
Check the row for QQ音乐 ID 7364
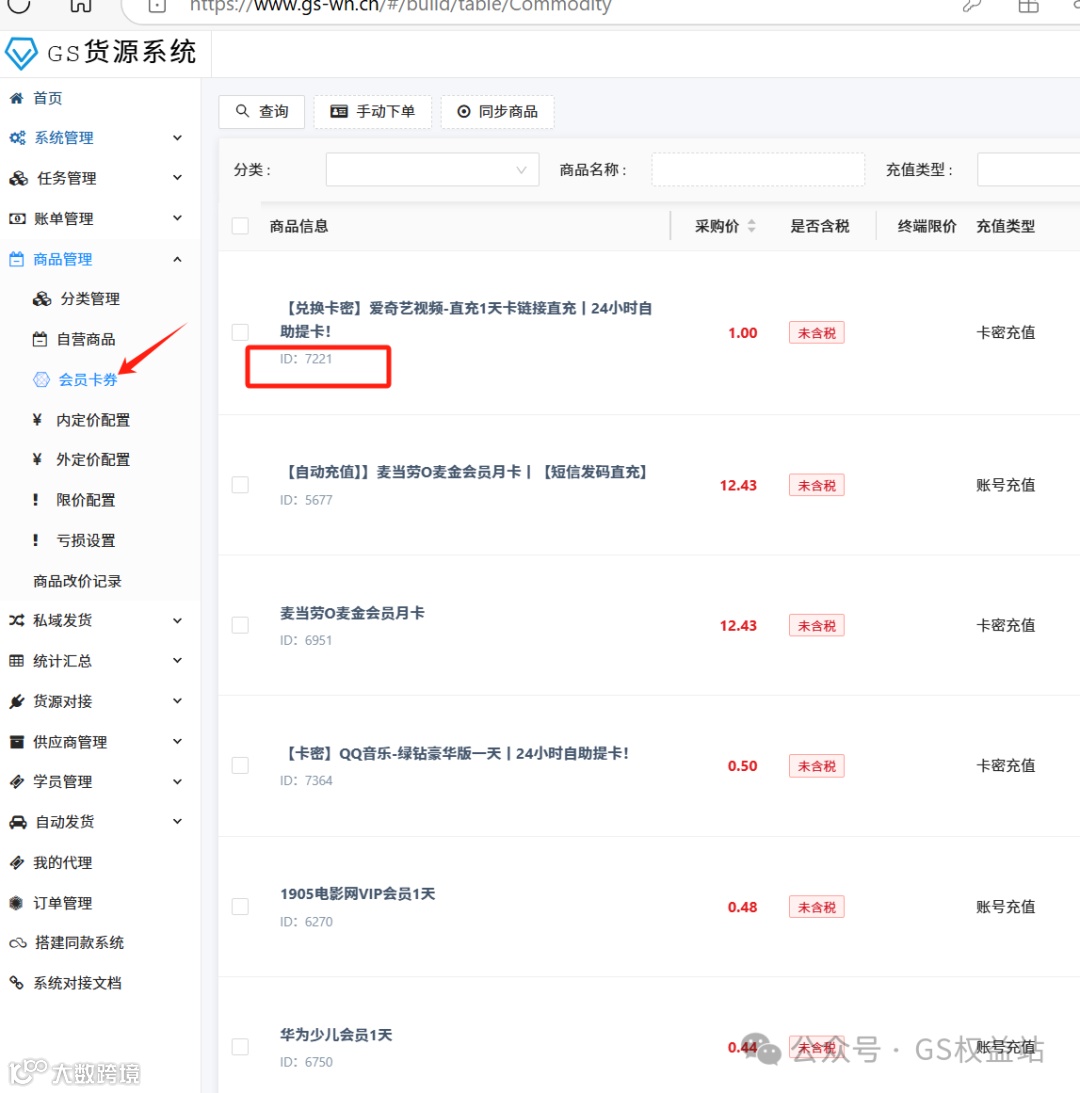[x=240, y=765]
